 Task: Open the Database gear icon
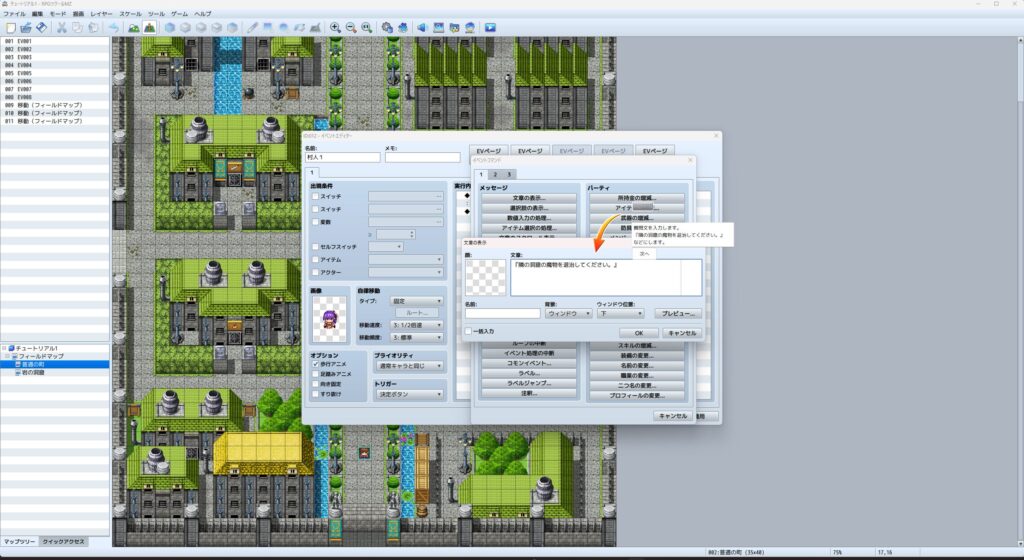click(x=387, y=27)
